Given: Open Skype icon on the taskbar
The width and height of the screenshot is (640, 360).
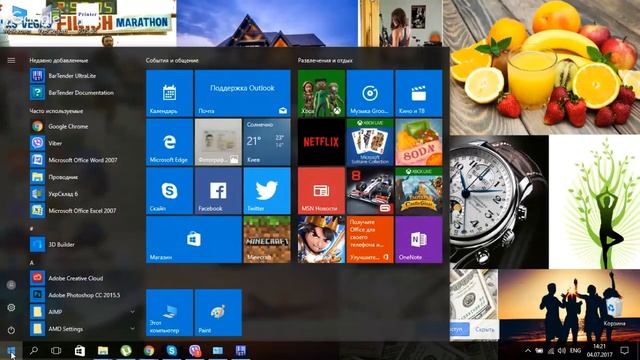Looking at the screenshot, I should pos(172,351).
